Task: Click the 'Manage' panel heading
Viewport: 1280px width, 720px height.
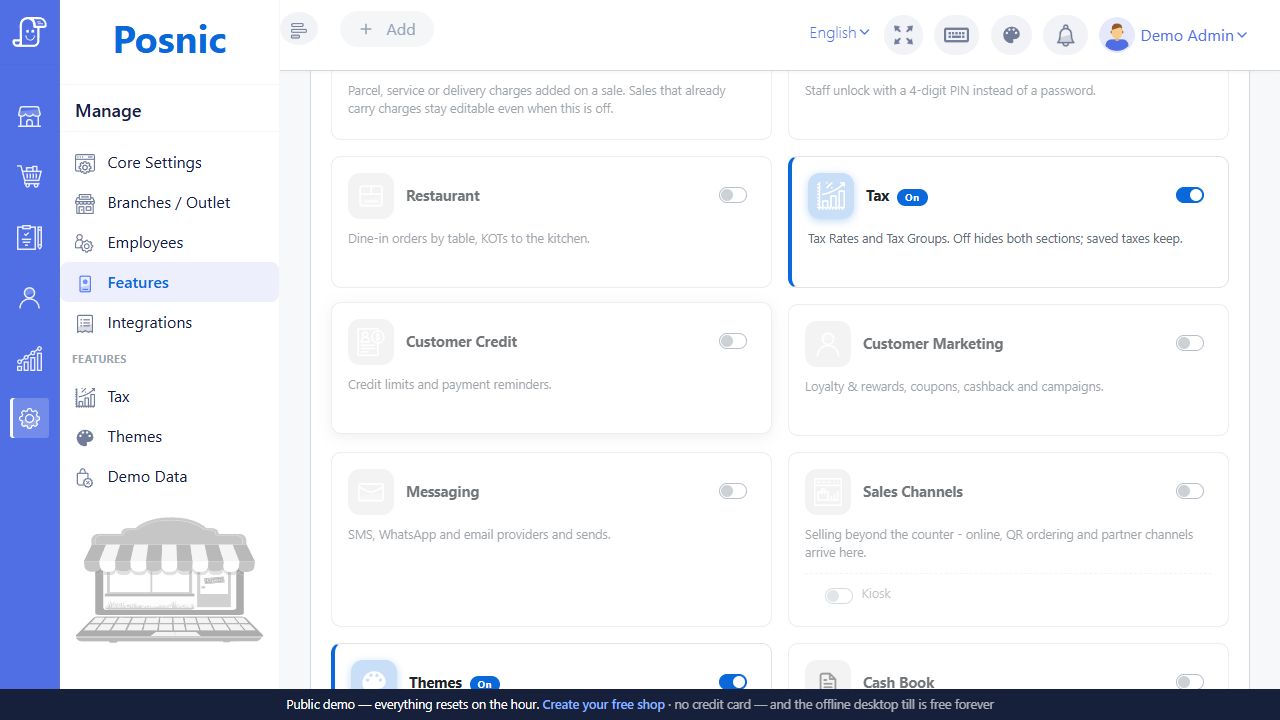Action: pyautogui.click(x=108, y=111)
